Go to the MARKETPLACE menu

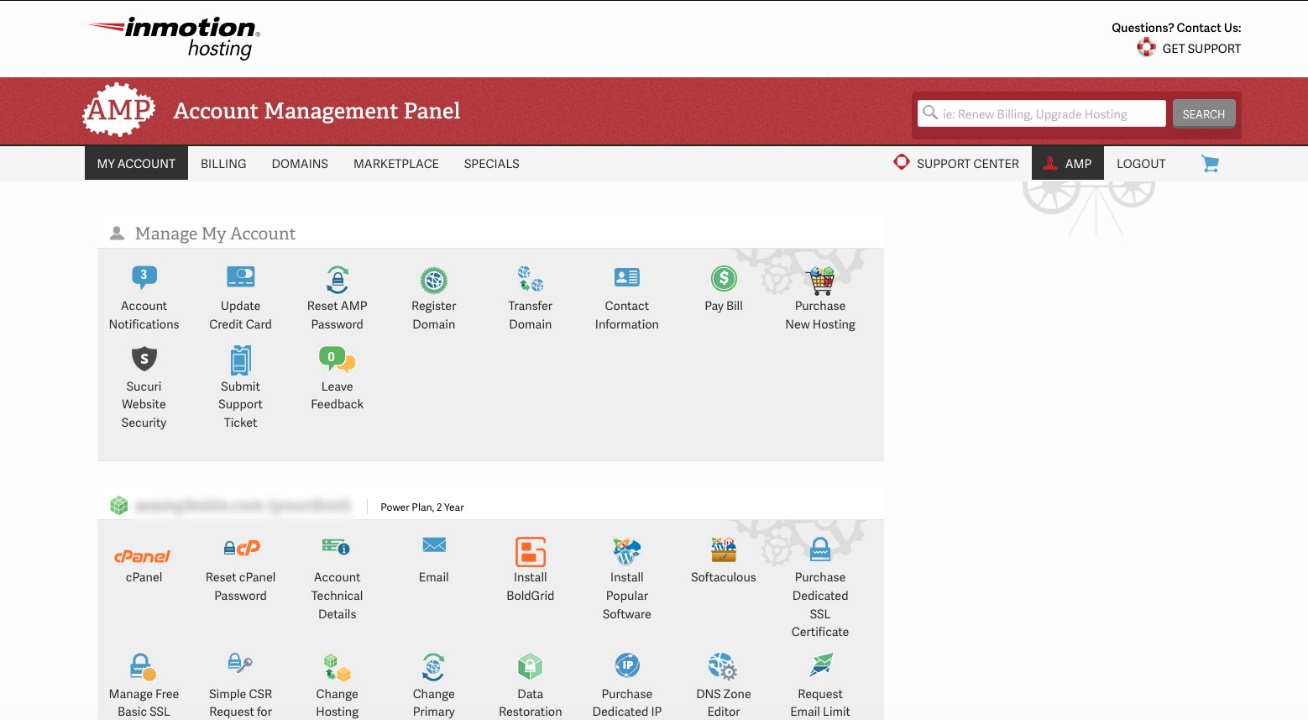tap(396, 164)
